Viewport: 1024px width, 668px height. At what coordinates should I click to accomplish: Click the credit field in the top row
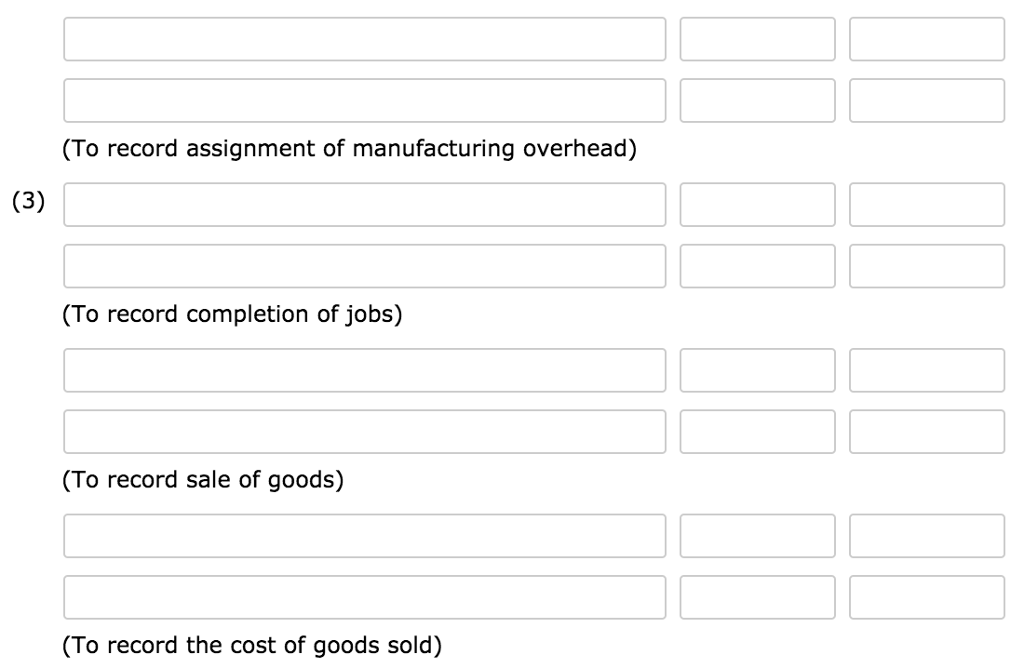[x=928, y=40]
